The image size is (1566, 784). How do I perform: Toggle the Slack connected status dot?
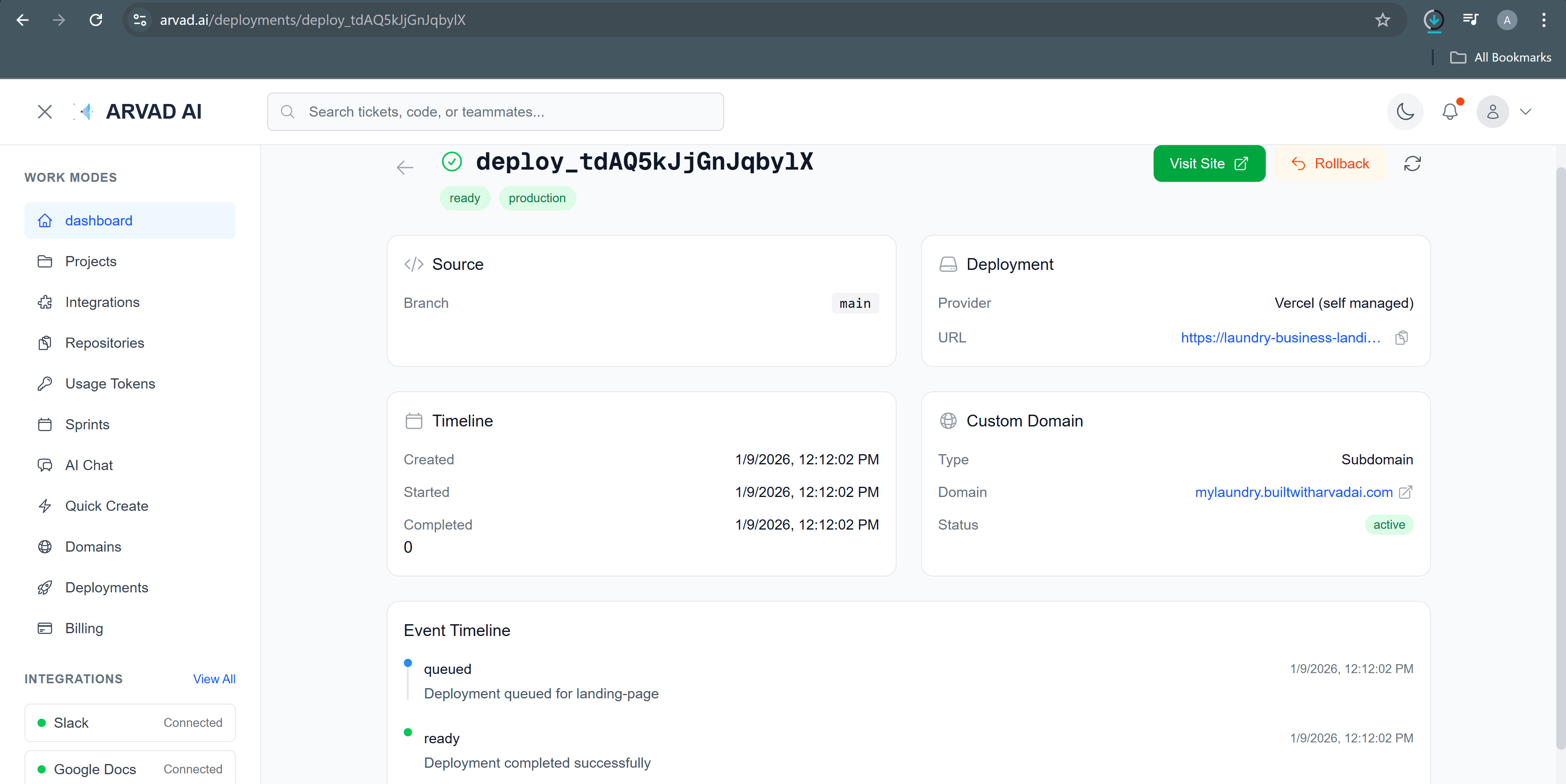click(41, 722)
